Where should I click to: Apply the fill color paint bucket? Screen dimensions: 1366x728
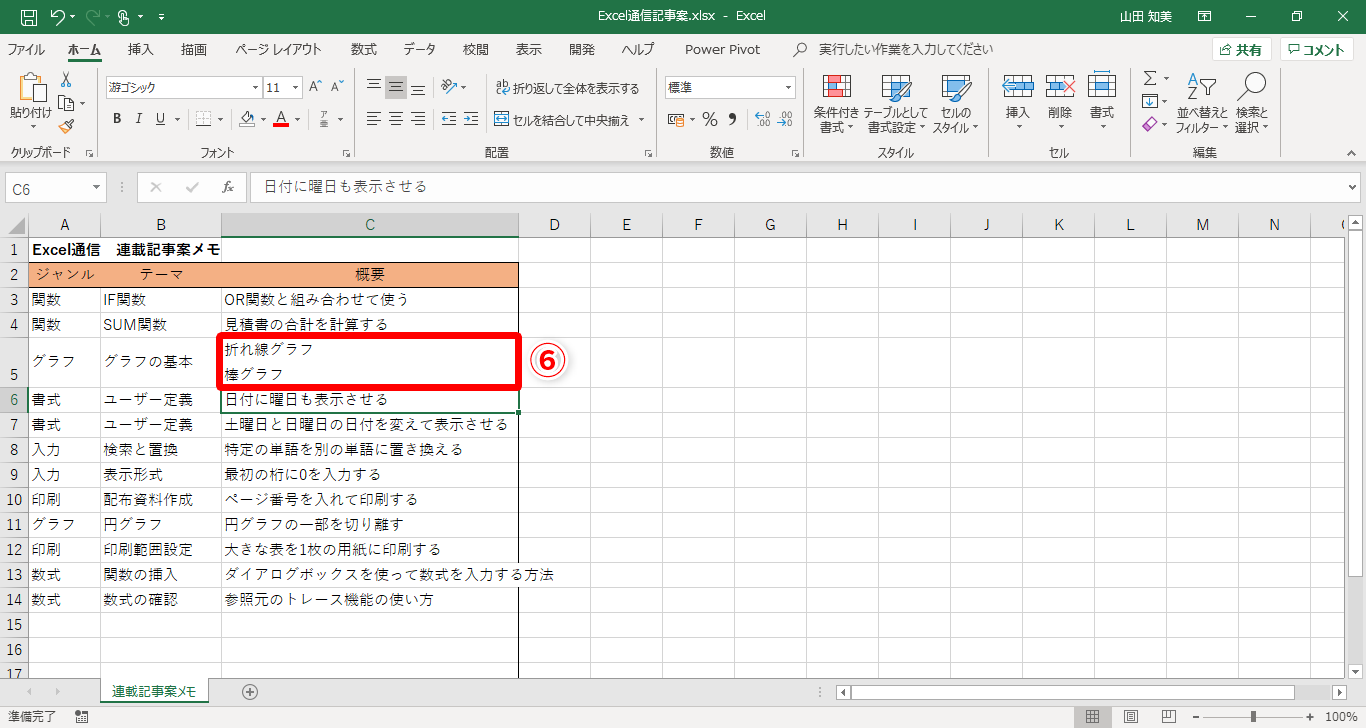[x=247, y=119]
